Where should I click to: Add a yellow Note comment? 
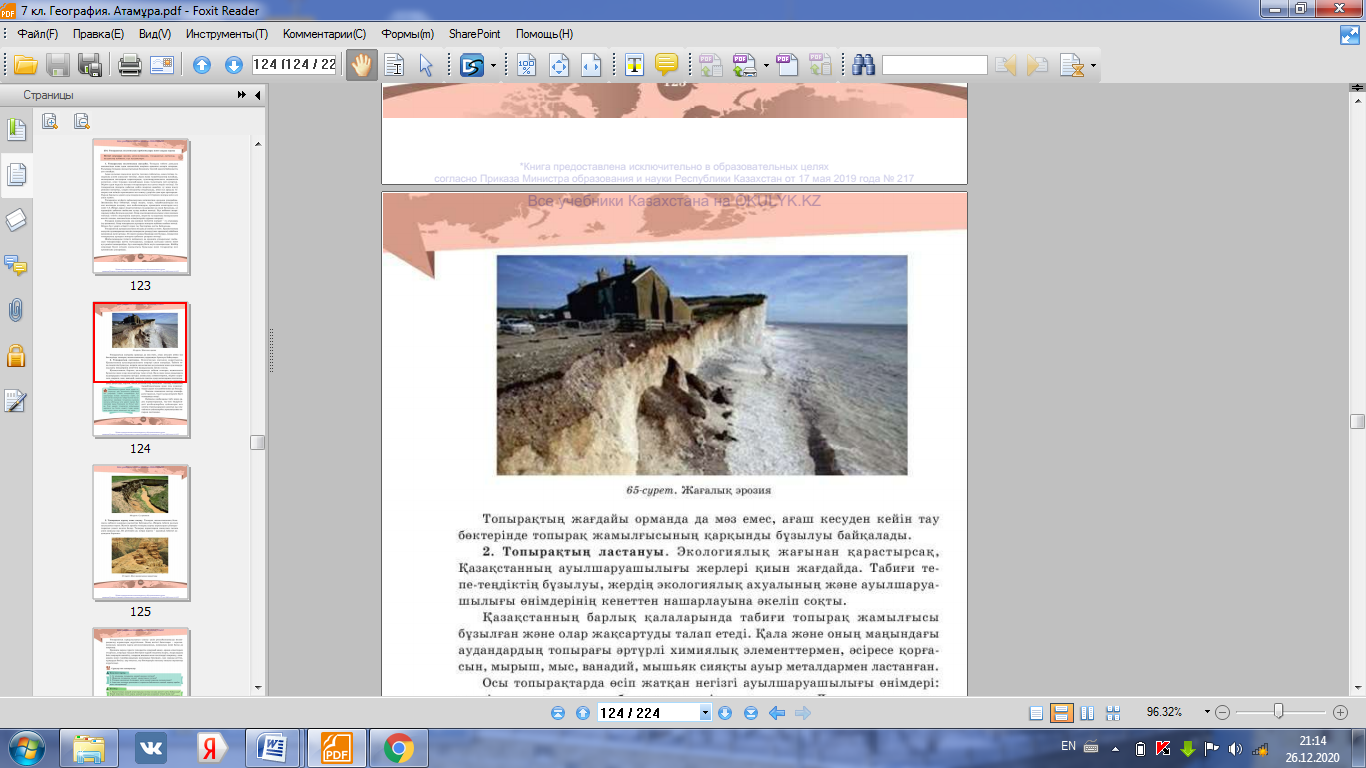[666, 66]
